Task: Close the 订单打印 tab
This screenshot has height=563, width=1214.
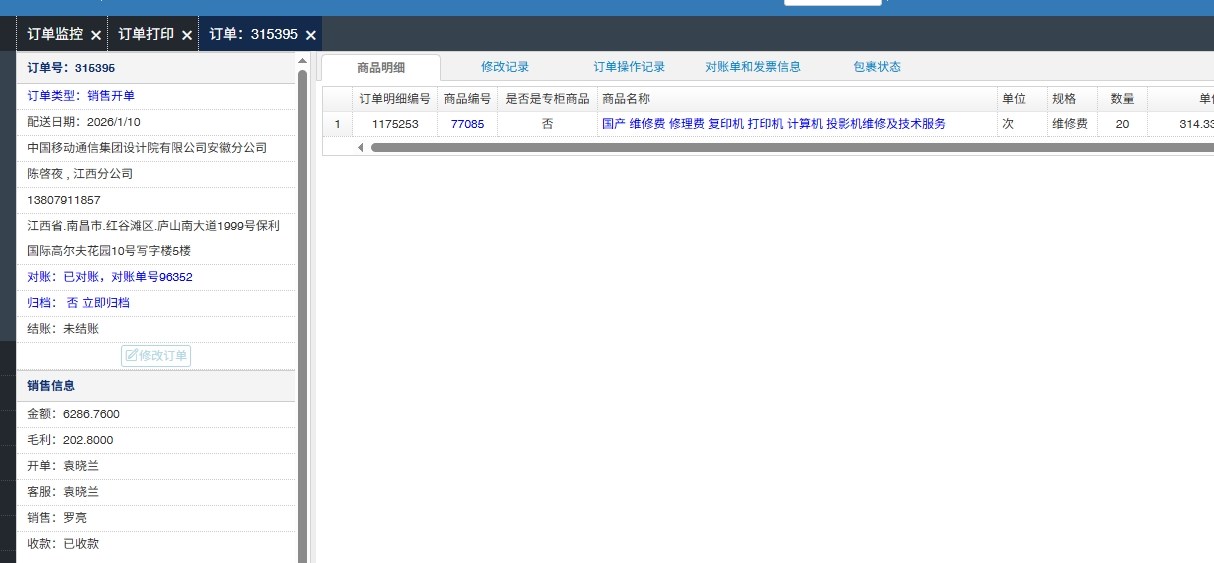Action: 187,35
